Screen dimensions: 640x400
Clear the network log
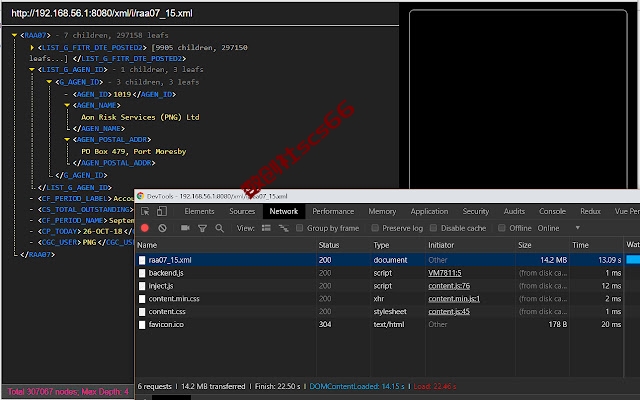point(162,228)
